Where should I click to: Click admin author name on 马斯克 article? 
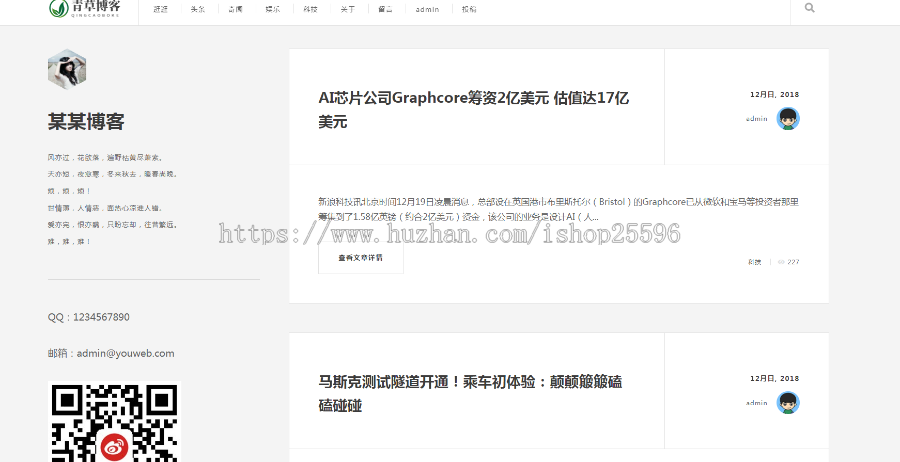757,403
